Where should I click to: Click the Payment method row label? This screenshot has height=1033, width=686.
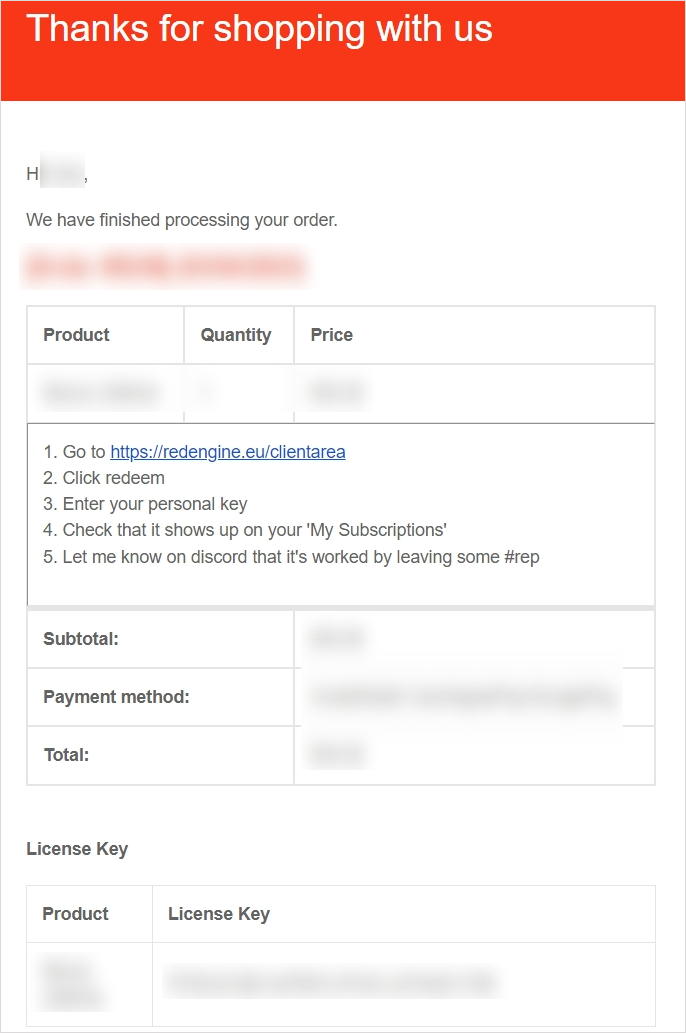tap(116, 697)
